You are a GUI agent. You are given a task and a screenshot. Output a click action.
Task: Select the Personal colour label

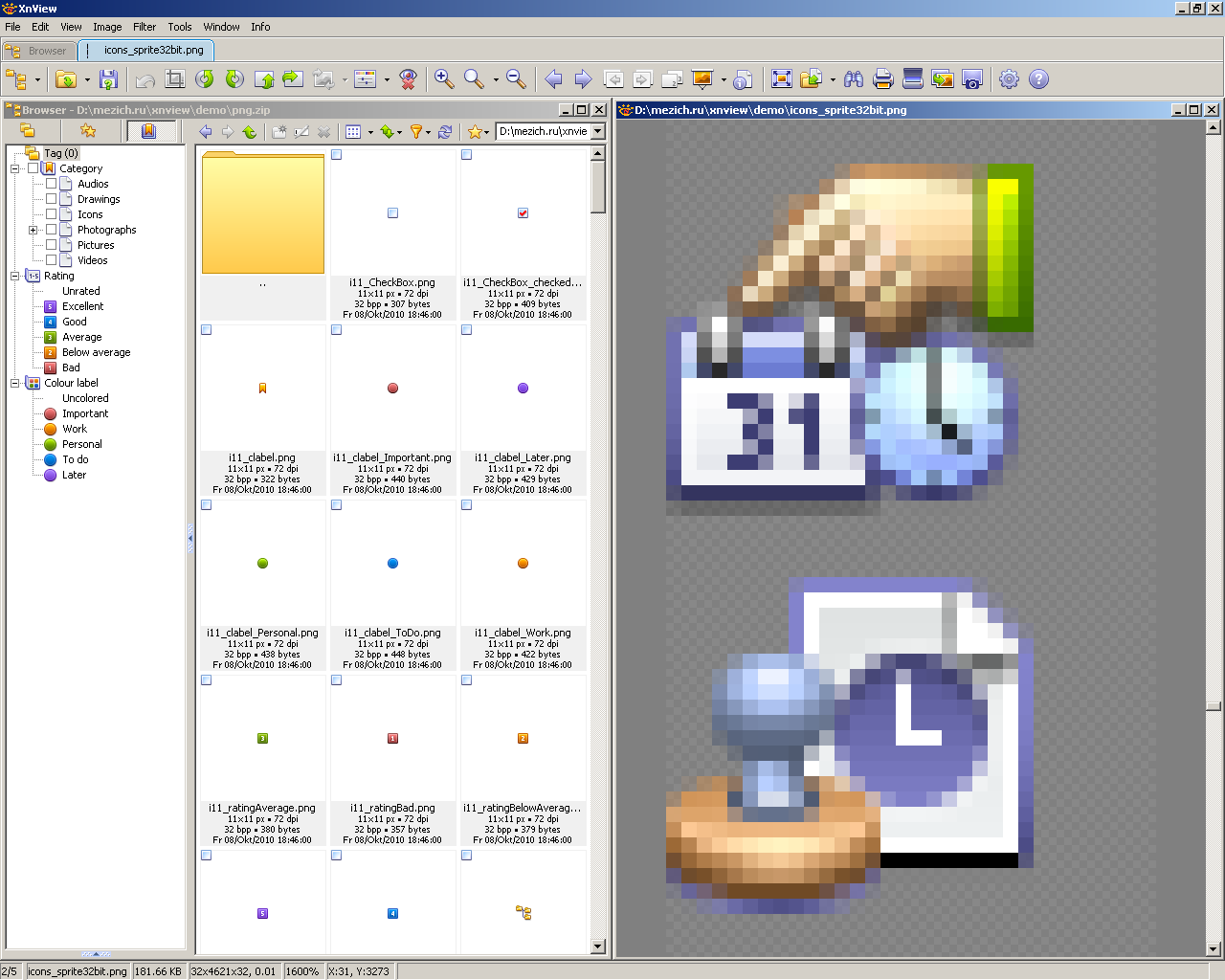82,444
